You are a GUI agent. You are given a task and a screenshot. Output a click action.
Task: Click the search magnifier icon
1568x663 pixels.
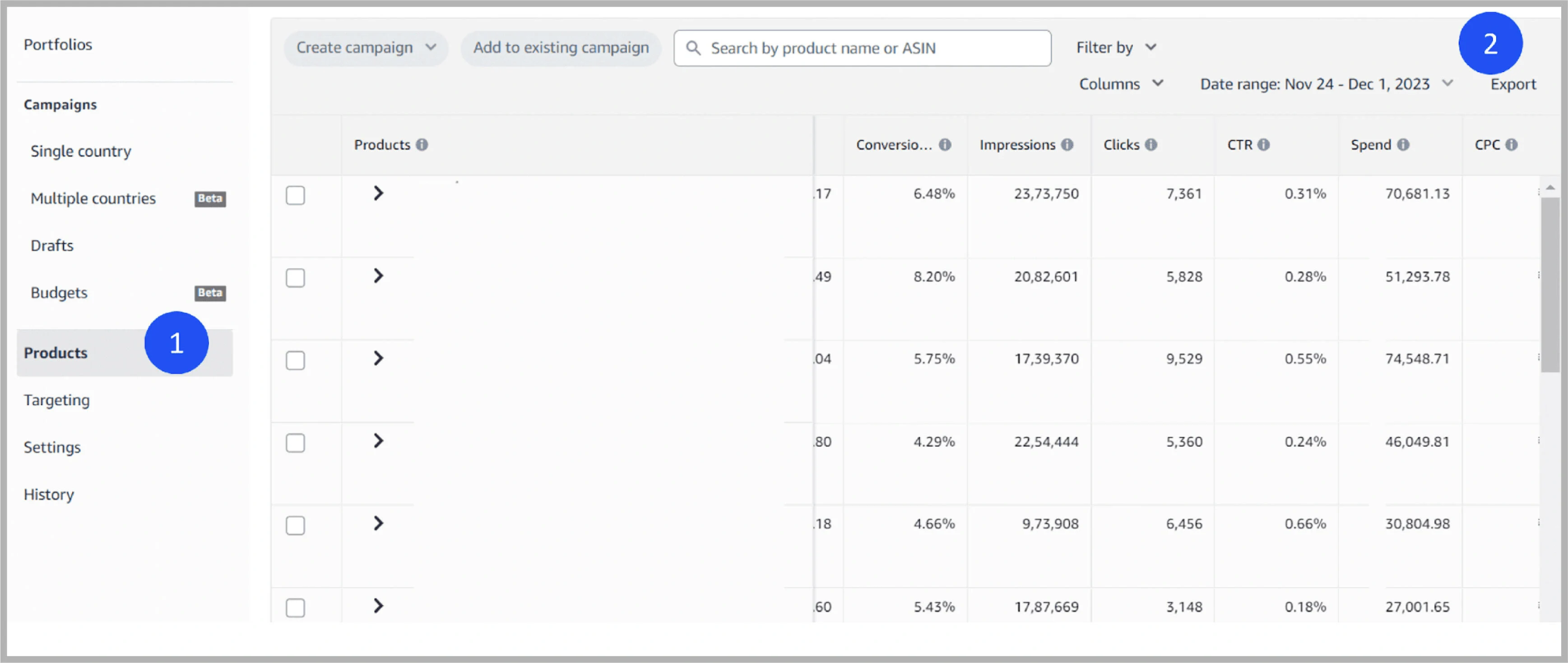(x=693, y=47)
